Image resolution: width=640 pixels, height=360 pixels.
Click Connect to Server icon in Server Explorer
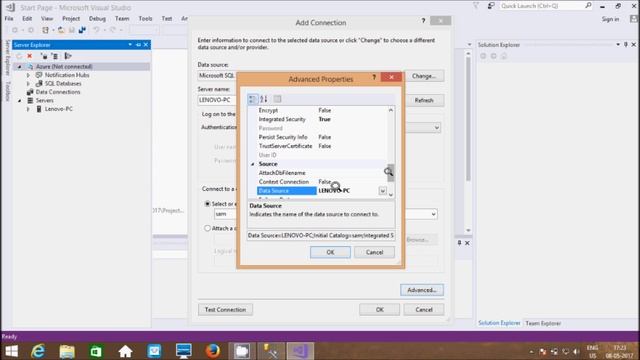(54, 56)
